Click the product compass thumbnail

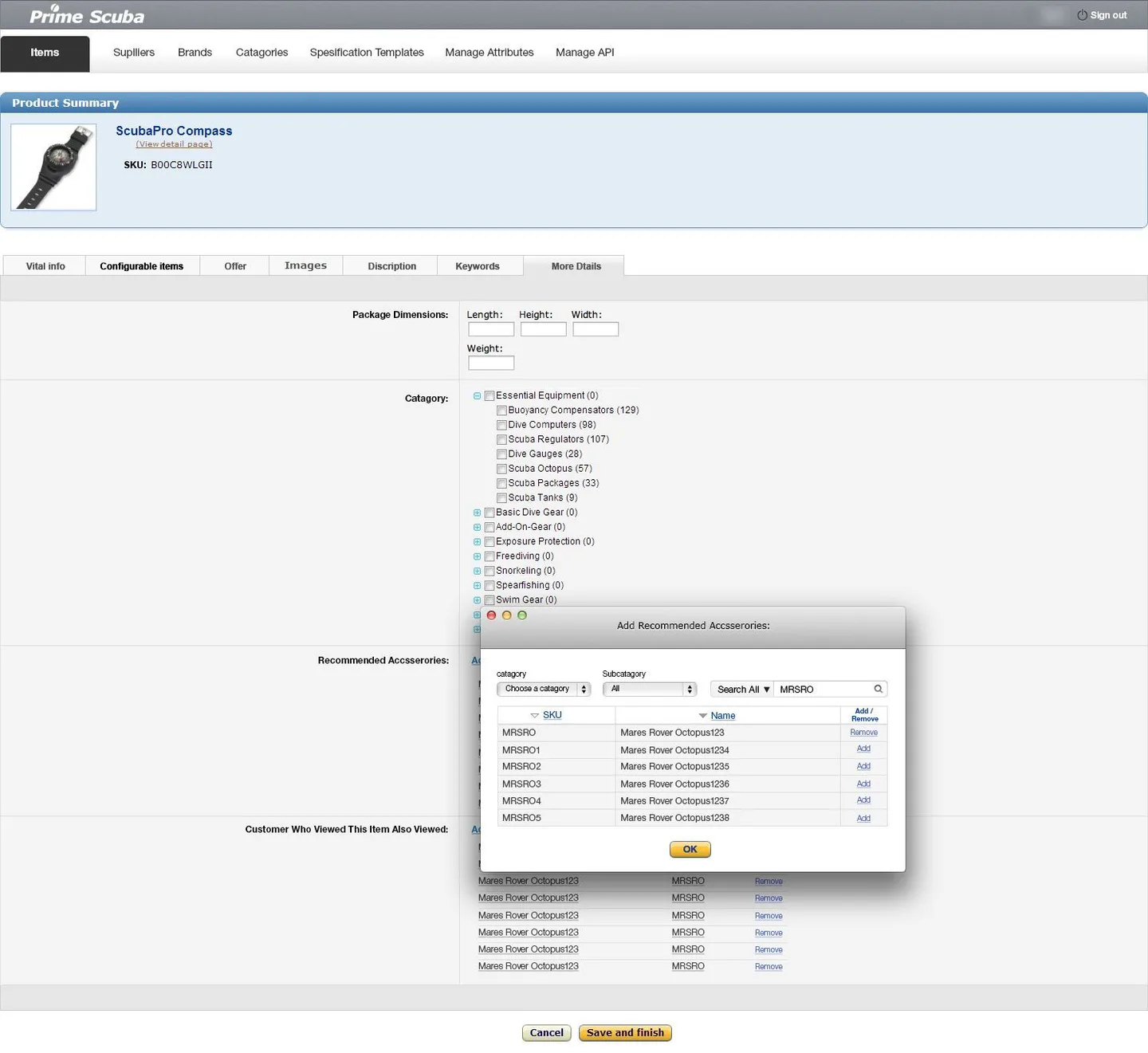pos(53,167)
